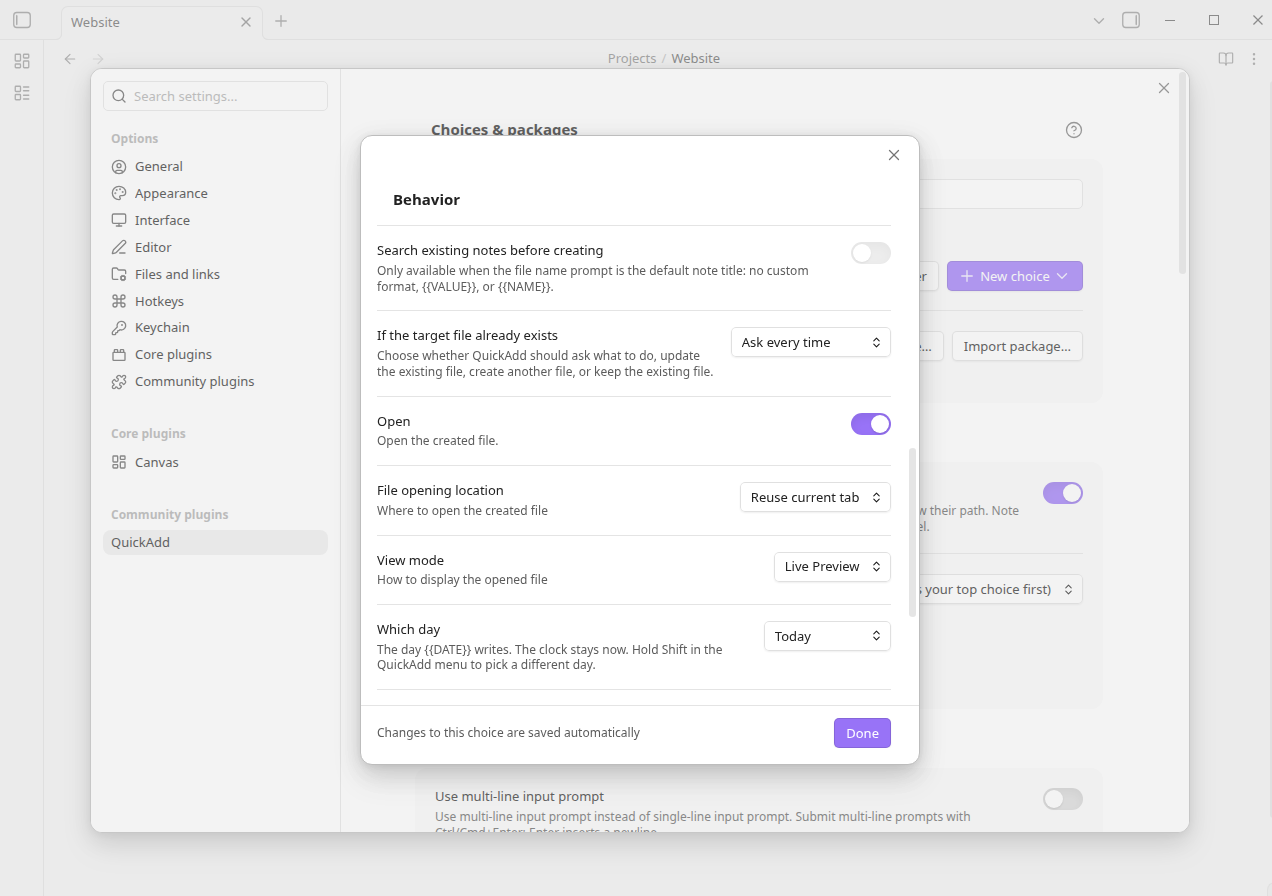This screenshot has height=896, width=1272.
Task: Open the top choice first dropdown
Action: [1000, 589]
